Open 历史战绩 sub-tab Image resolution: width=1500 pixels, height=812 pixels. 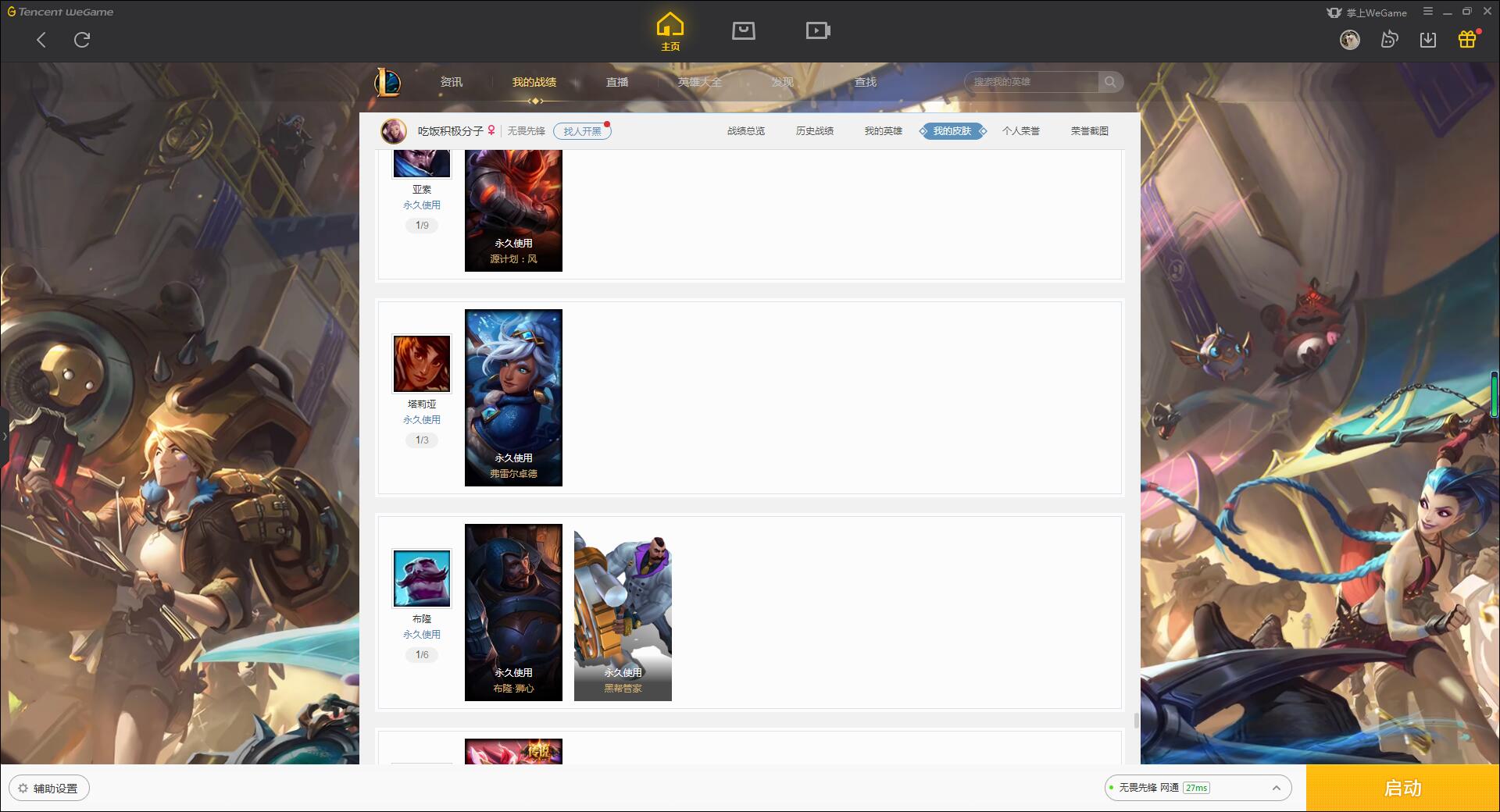tap(815, 131)
